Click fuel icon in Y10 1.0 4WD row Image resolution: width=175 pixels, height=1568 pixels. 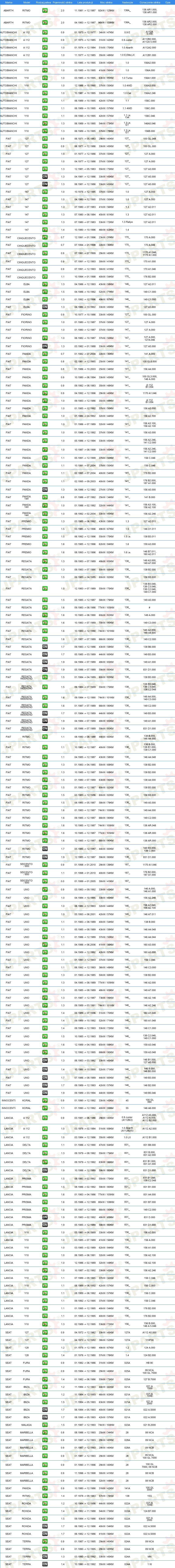pyautogui.click(x=45, y=85)
